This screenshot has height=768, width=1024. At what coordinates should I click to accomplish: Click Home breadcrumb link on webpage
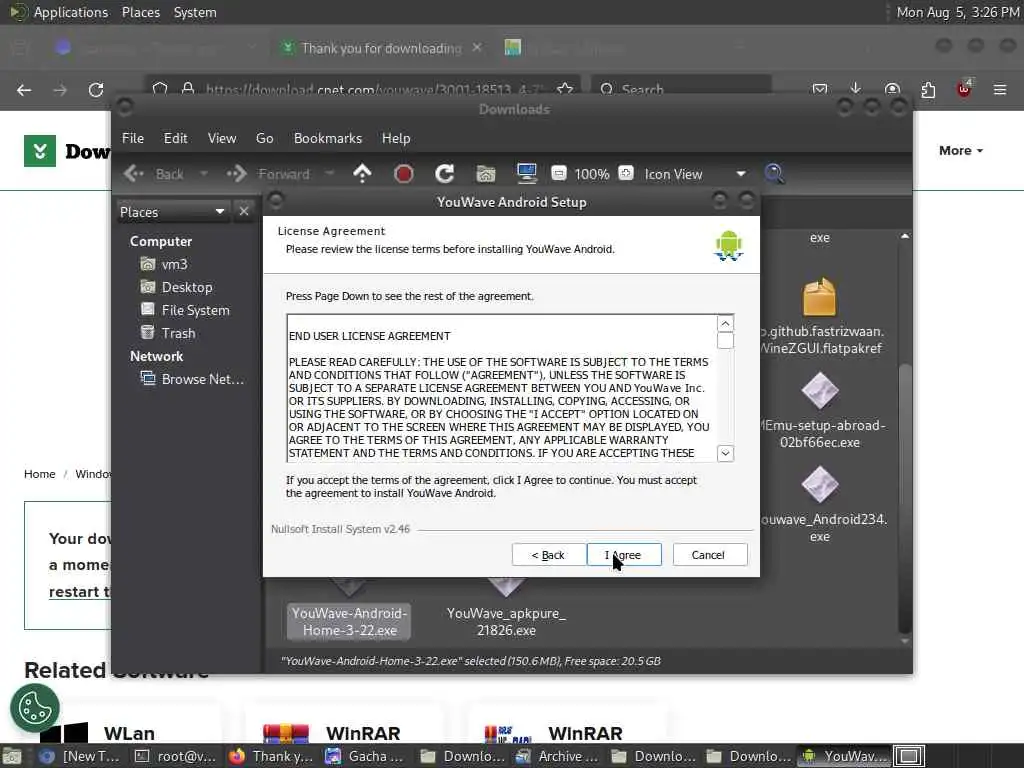[40, 474]
